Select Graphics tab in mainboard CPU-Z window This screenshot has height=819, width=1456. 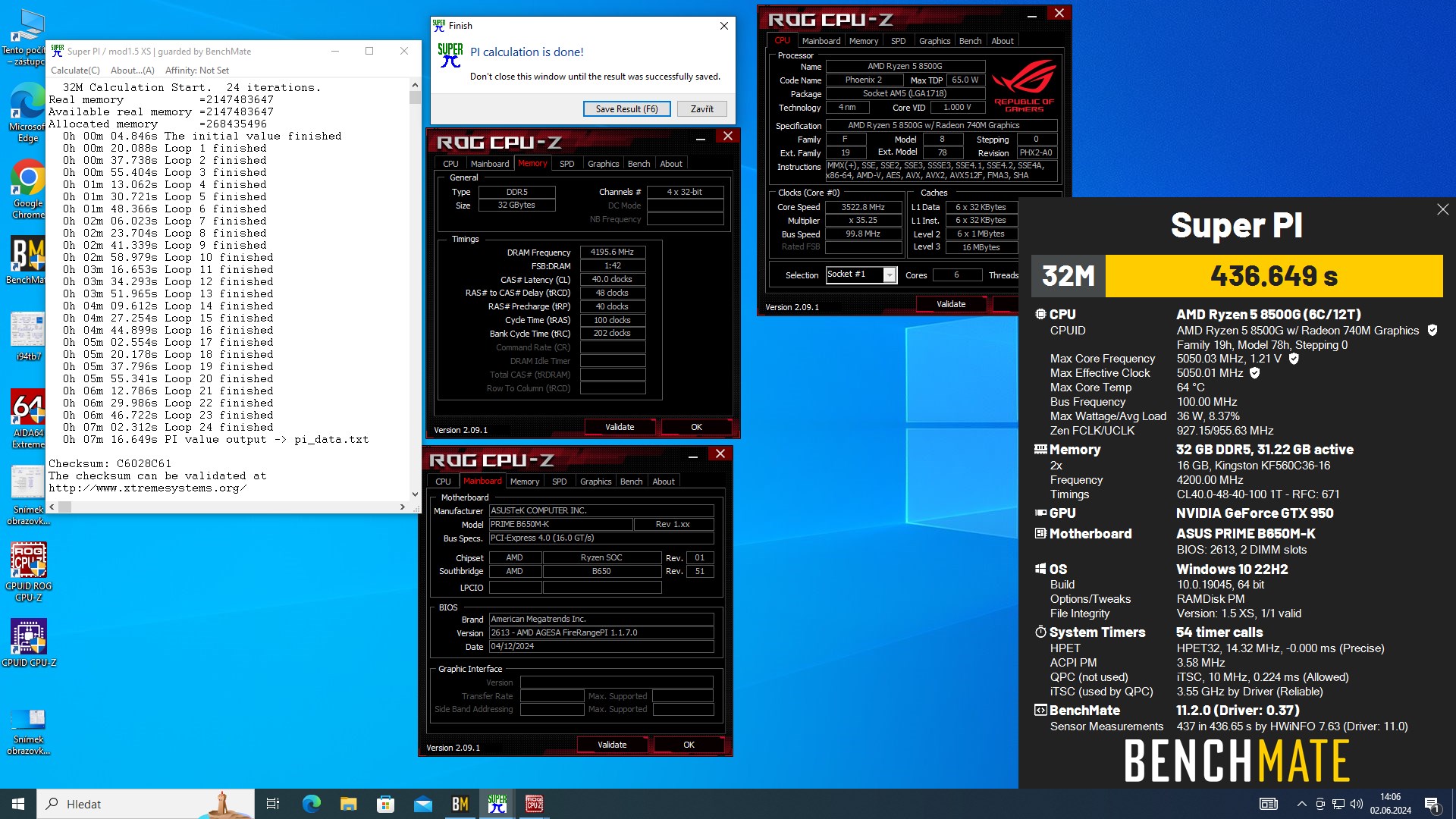[x=595, y=482]
